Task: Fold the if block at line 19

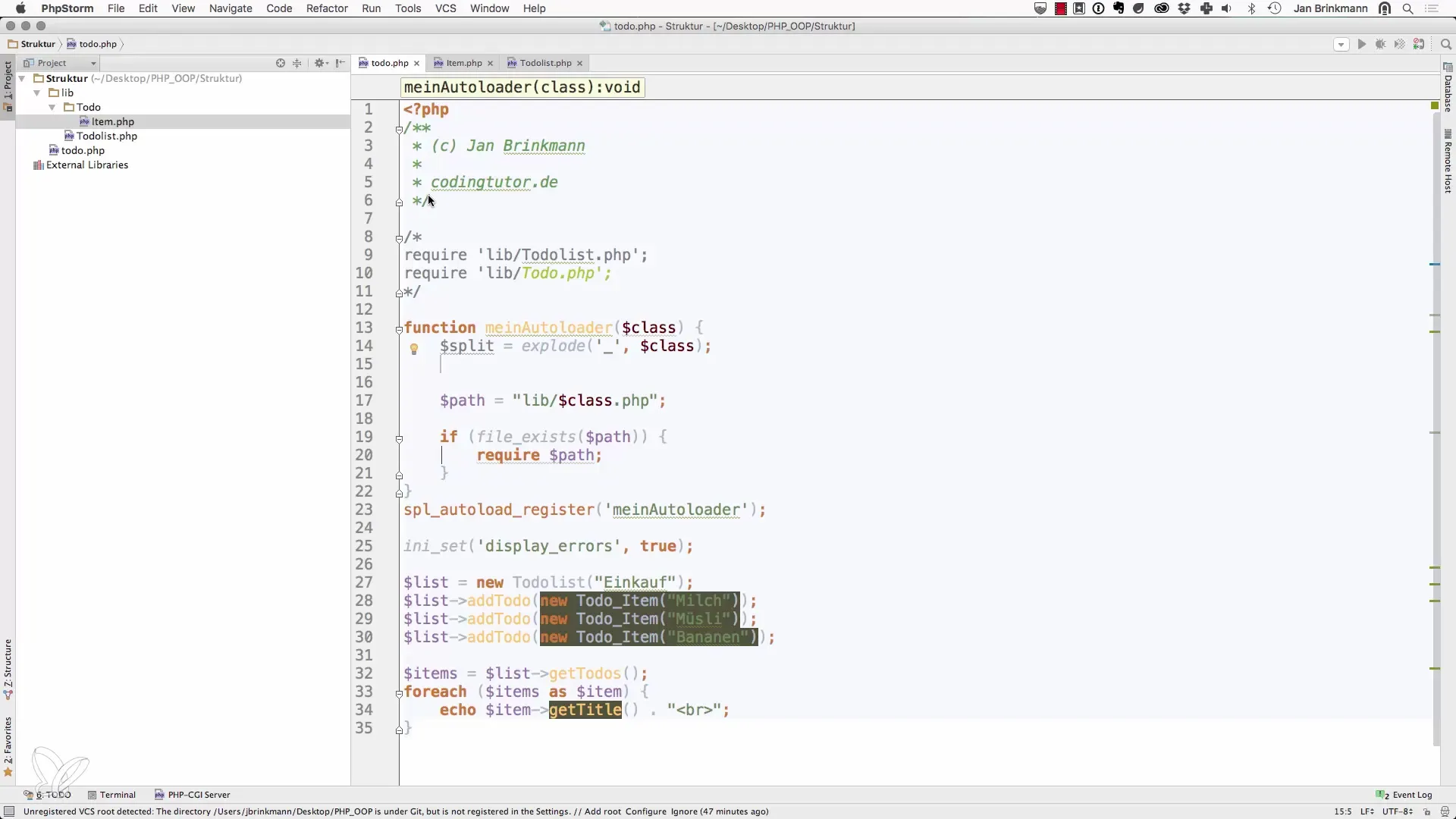Action: [x=399, y=438]
